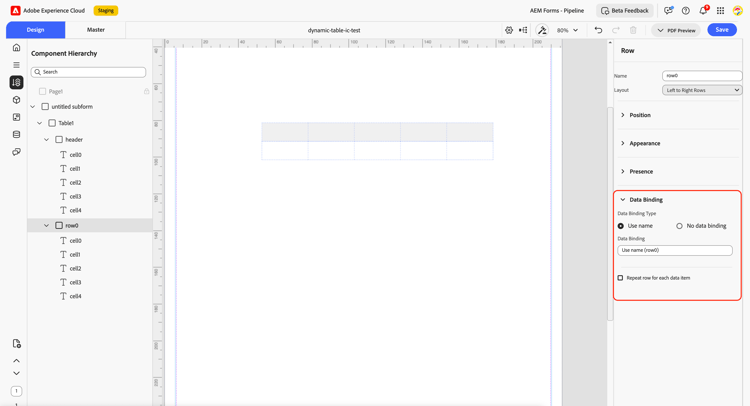Open the database data source icon in sidebar
This screenshot has height=406, width=750.
coord(16,134)
